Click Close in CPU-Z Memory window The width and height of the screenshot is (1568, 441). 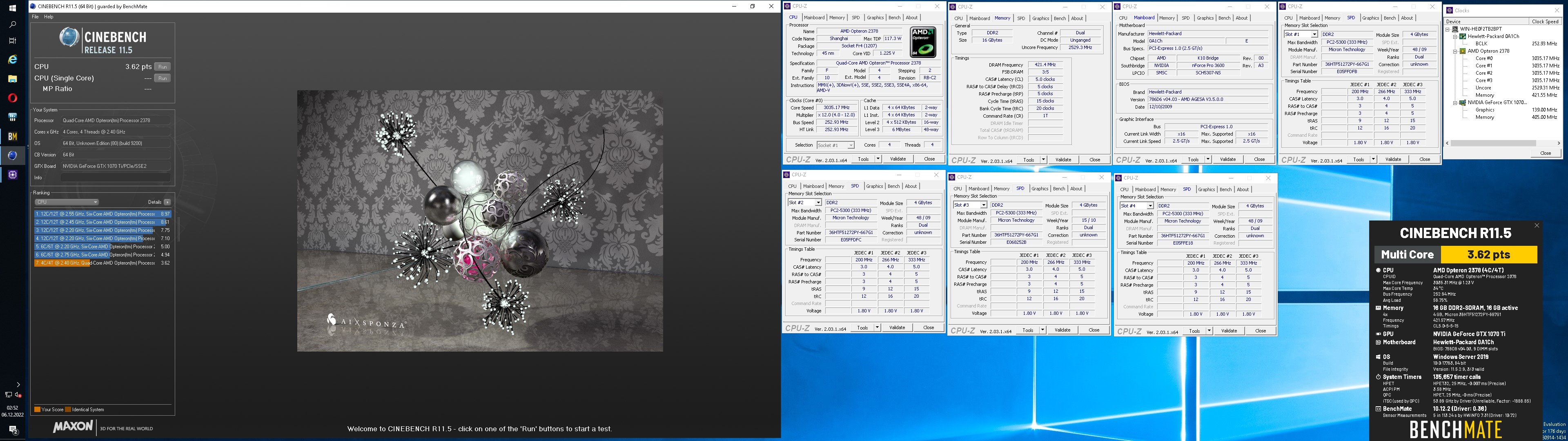click(1094, 160)
